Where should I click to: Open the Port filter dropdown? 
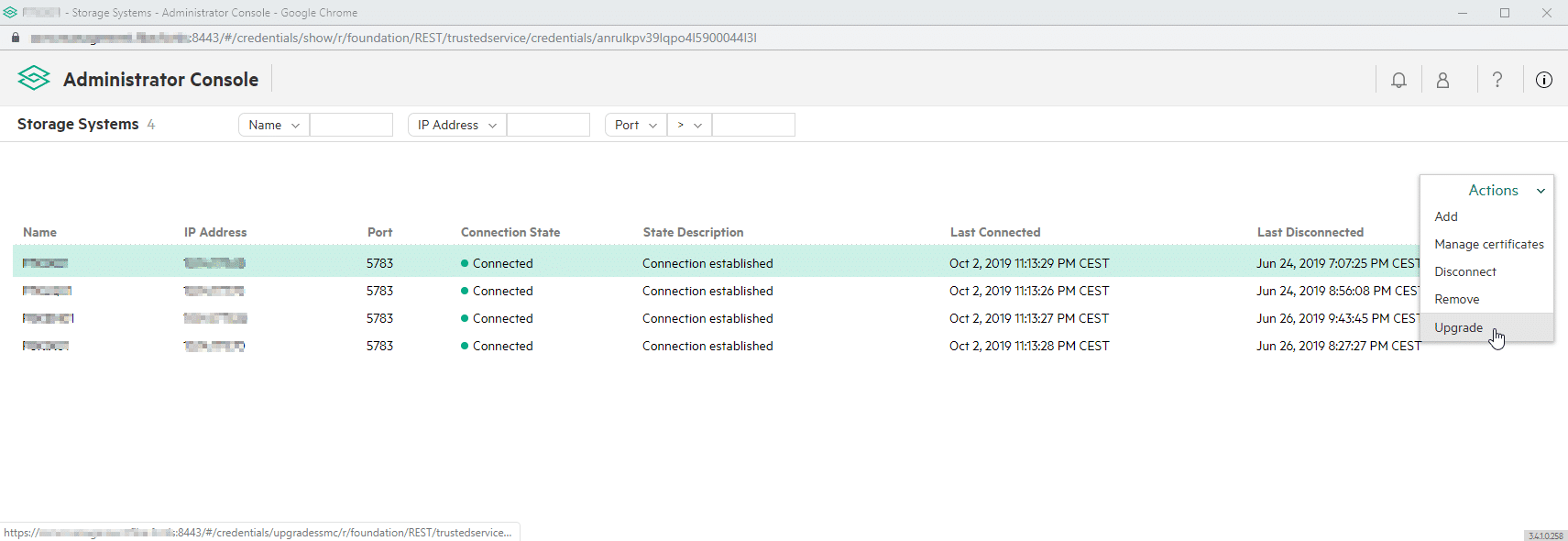(x=636, y=125)
